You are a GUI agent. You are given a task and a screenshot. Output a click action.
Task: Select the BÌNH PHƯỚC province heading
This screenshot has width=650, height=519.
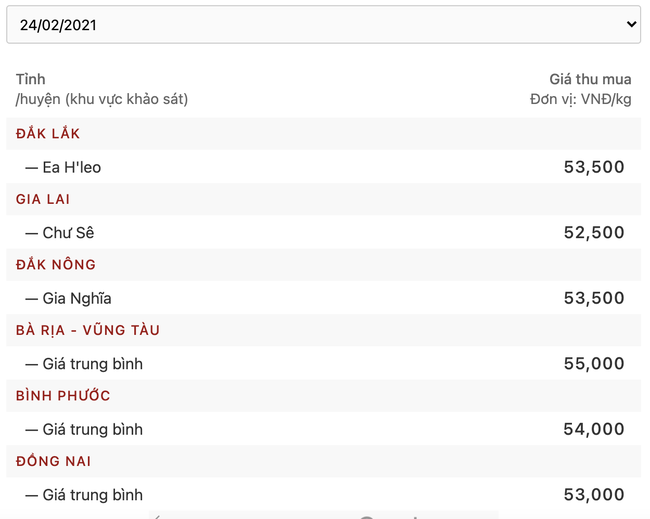pyautogui.click(x=63, y=395)
